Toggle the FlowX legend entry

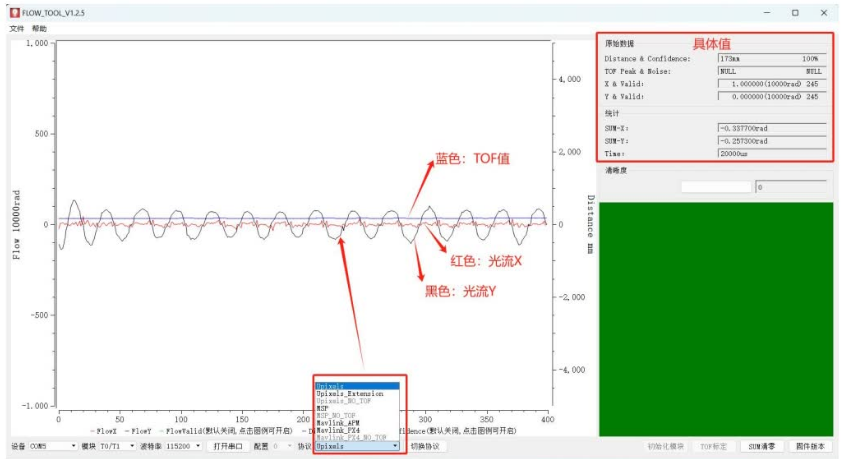[104, 431]
